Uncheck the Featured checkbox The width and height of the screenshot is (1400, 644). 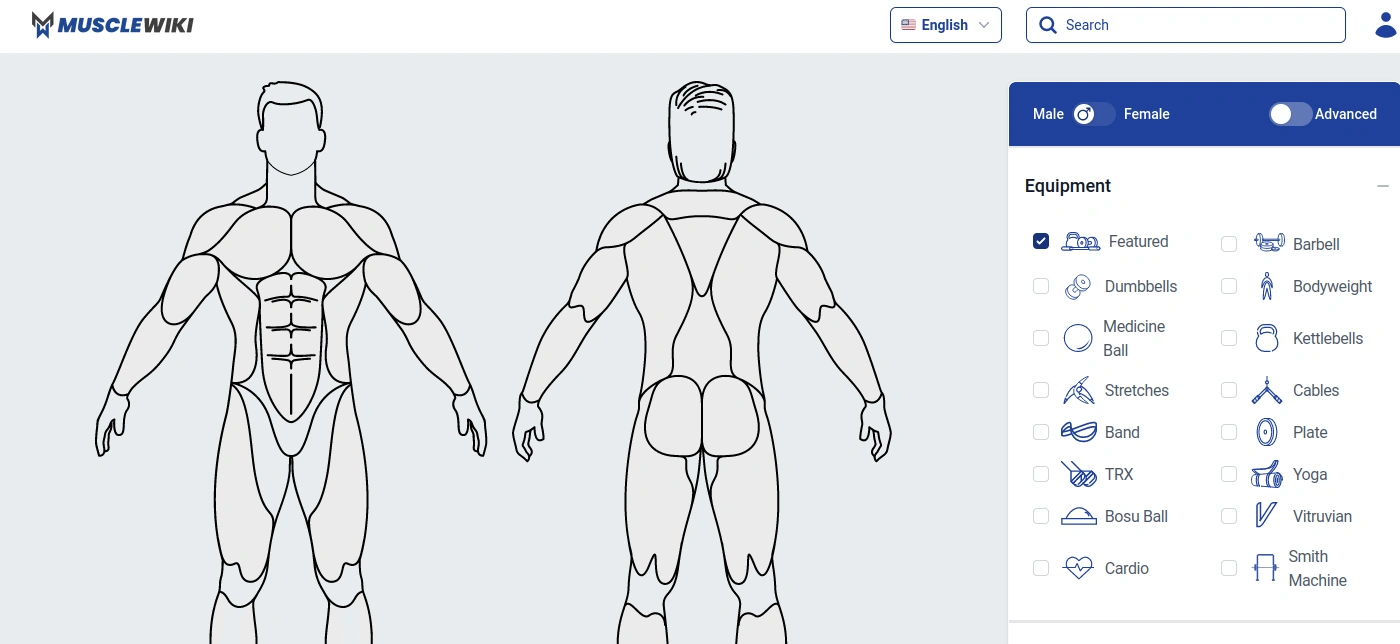pos(1041,241)
